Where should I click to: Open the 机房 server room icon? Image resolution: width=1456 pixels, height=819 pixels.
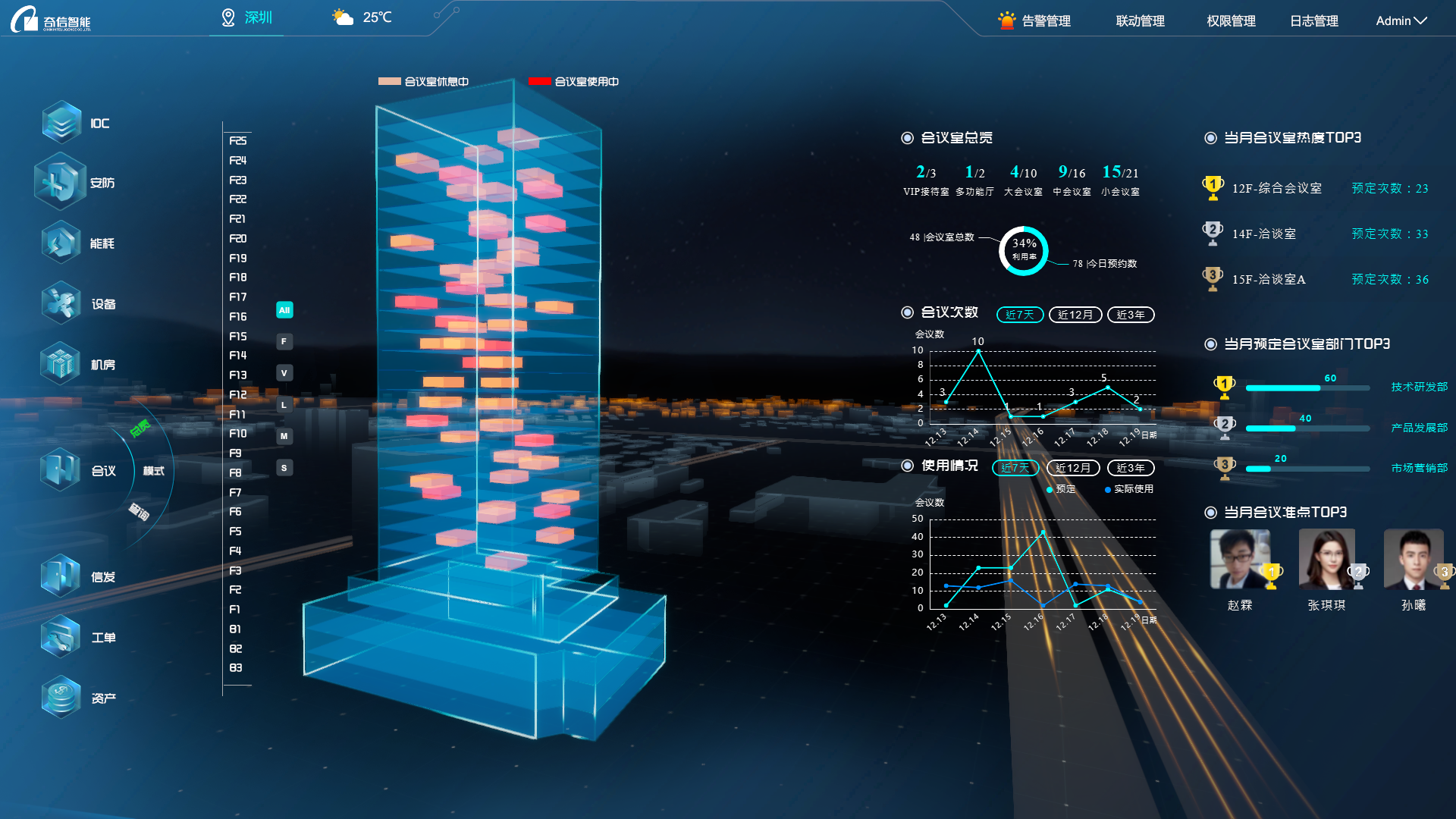pyautogui.click(x=61, y=364)
